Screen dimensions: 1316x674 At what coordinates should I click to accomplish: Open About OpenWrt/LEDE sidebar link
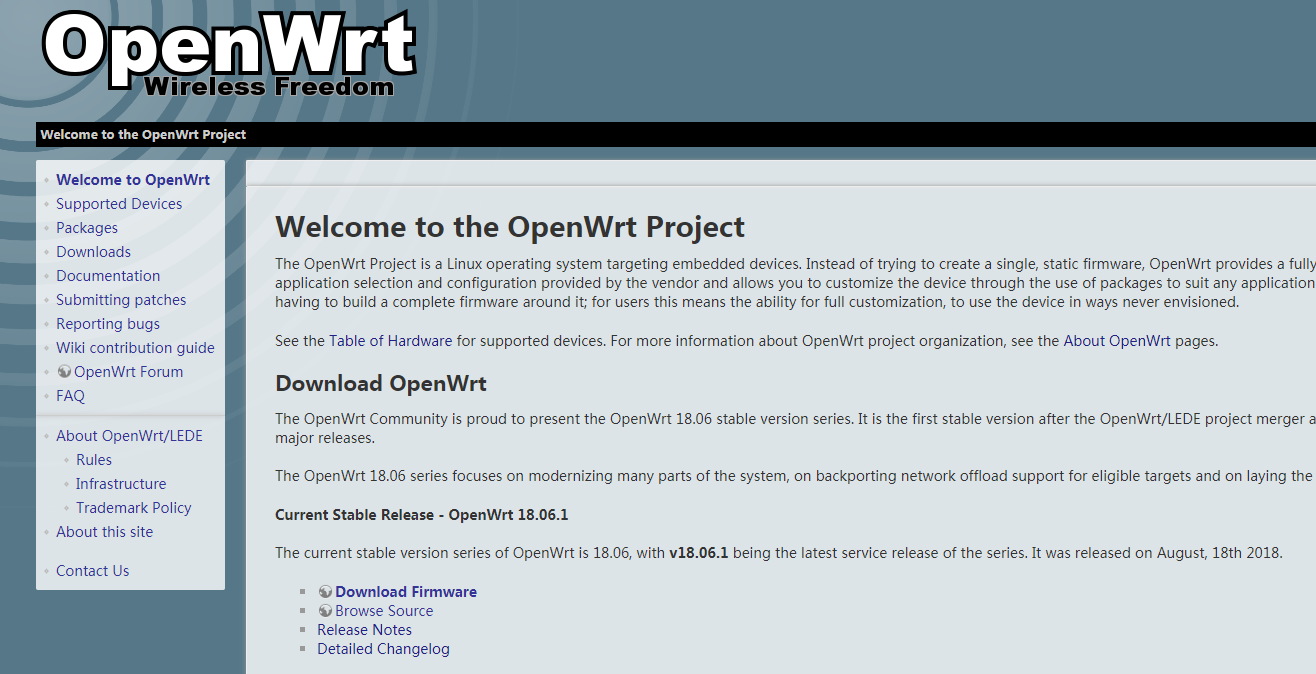click(x=129, y=436)
